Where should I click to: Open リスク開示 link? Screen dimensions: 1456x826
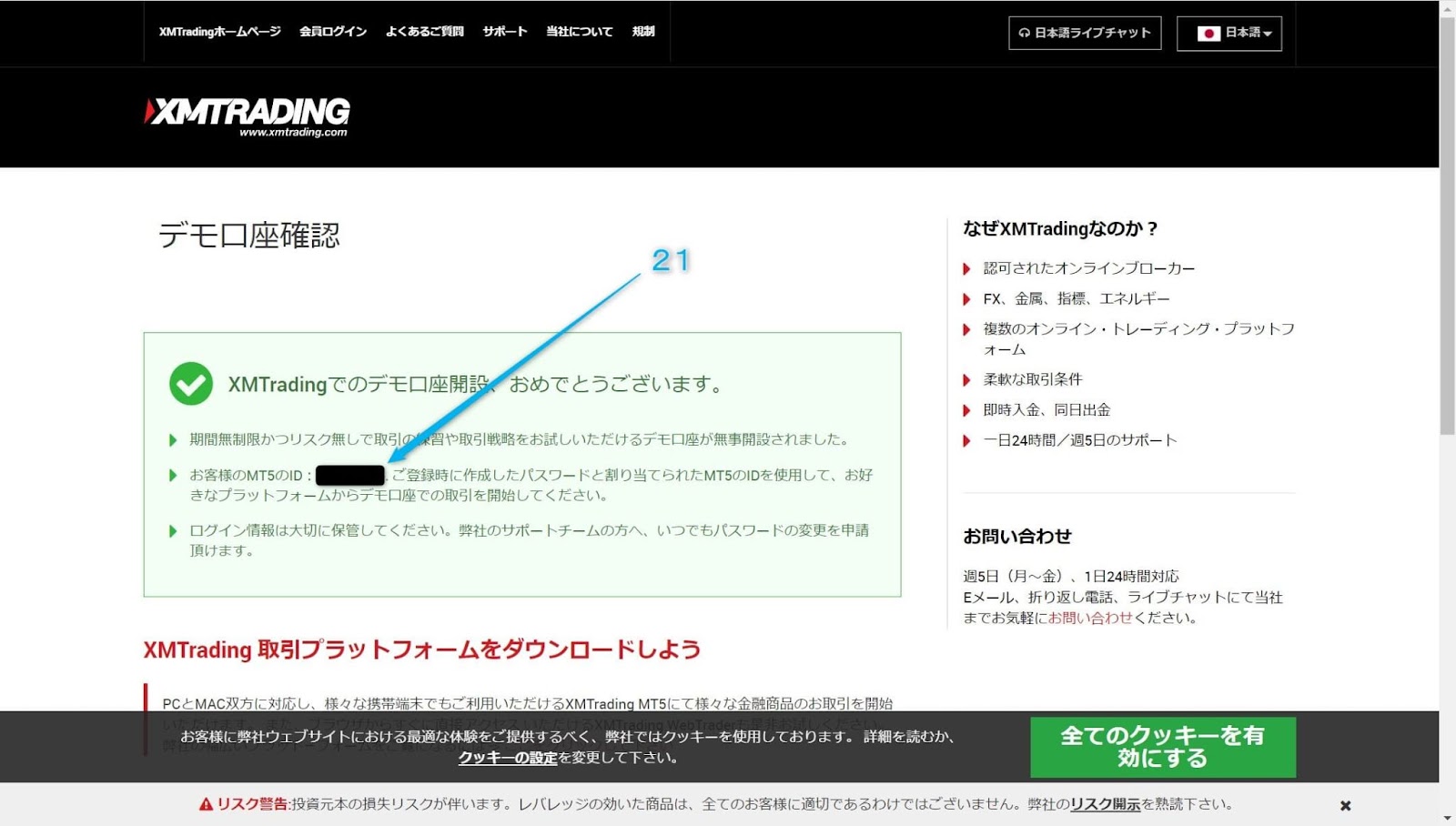[x=1105, y=804]
